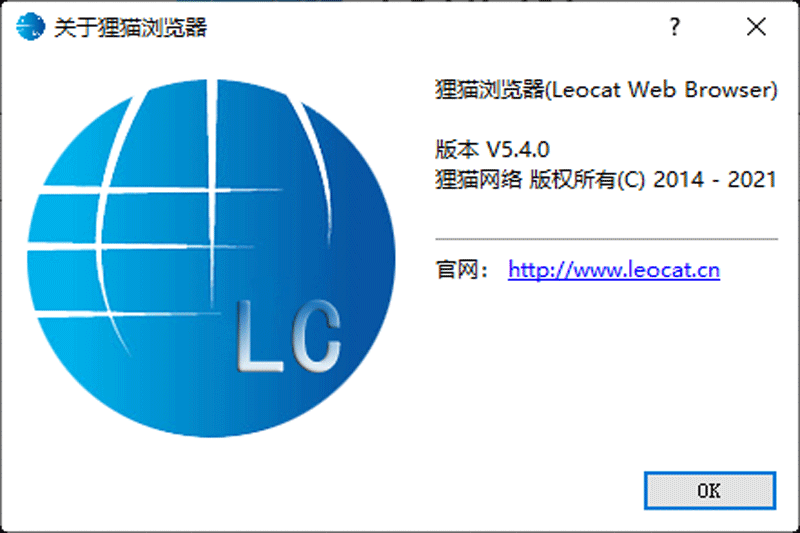Click the question mark help button

click(674, 27)
